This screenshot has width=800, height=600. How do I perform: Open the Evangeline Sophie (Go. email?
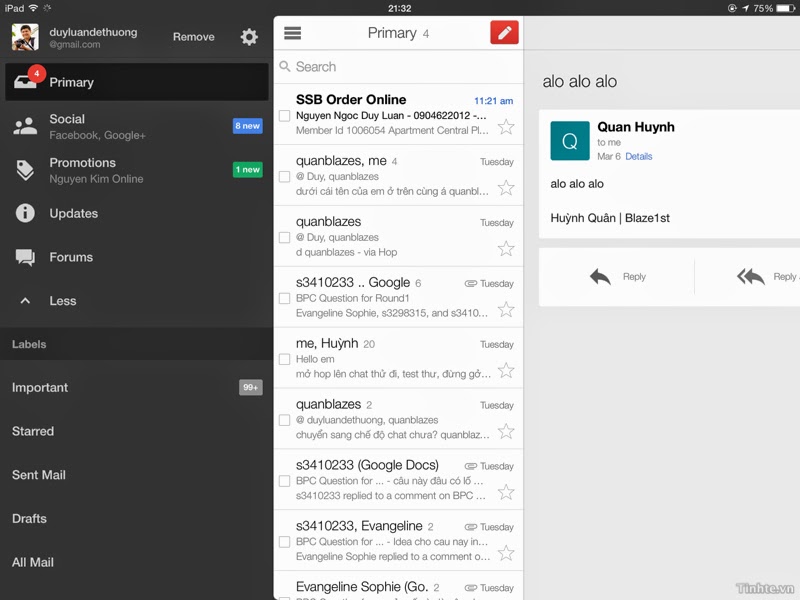pyautogui.click(x=398, y=587)
